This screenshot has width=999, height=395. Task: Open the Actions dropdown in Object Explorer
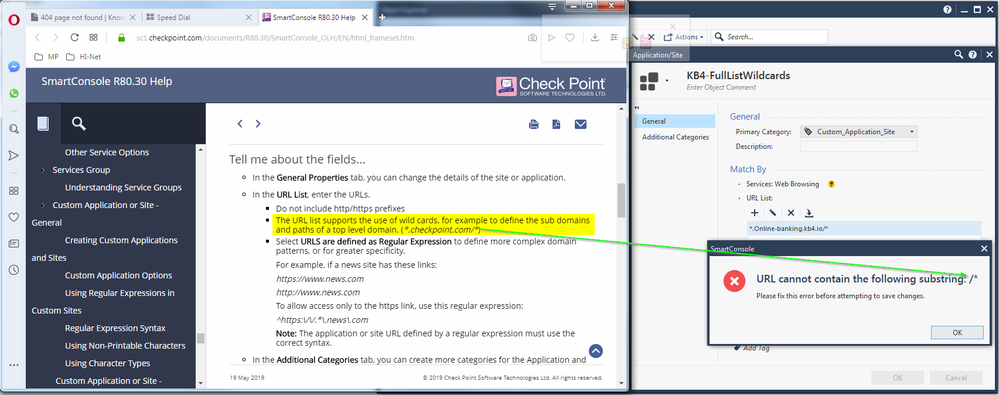[683, 37]
